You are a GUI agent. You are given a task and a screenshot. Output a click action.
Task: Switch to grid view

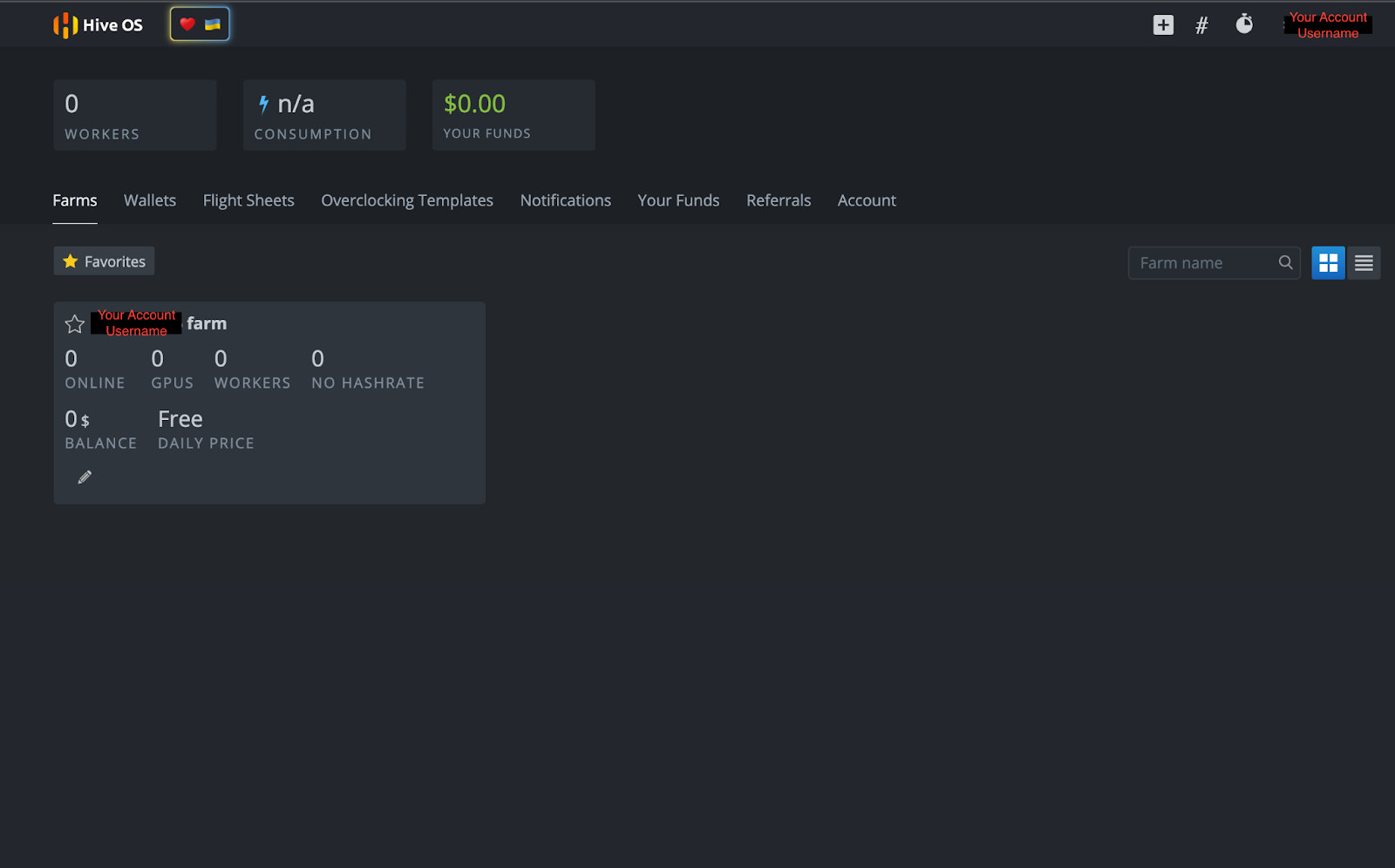coord(1329,263)
